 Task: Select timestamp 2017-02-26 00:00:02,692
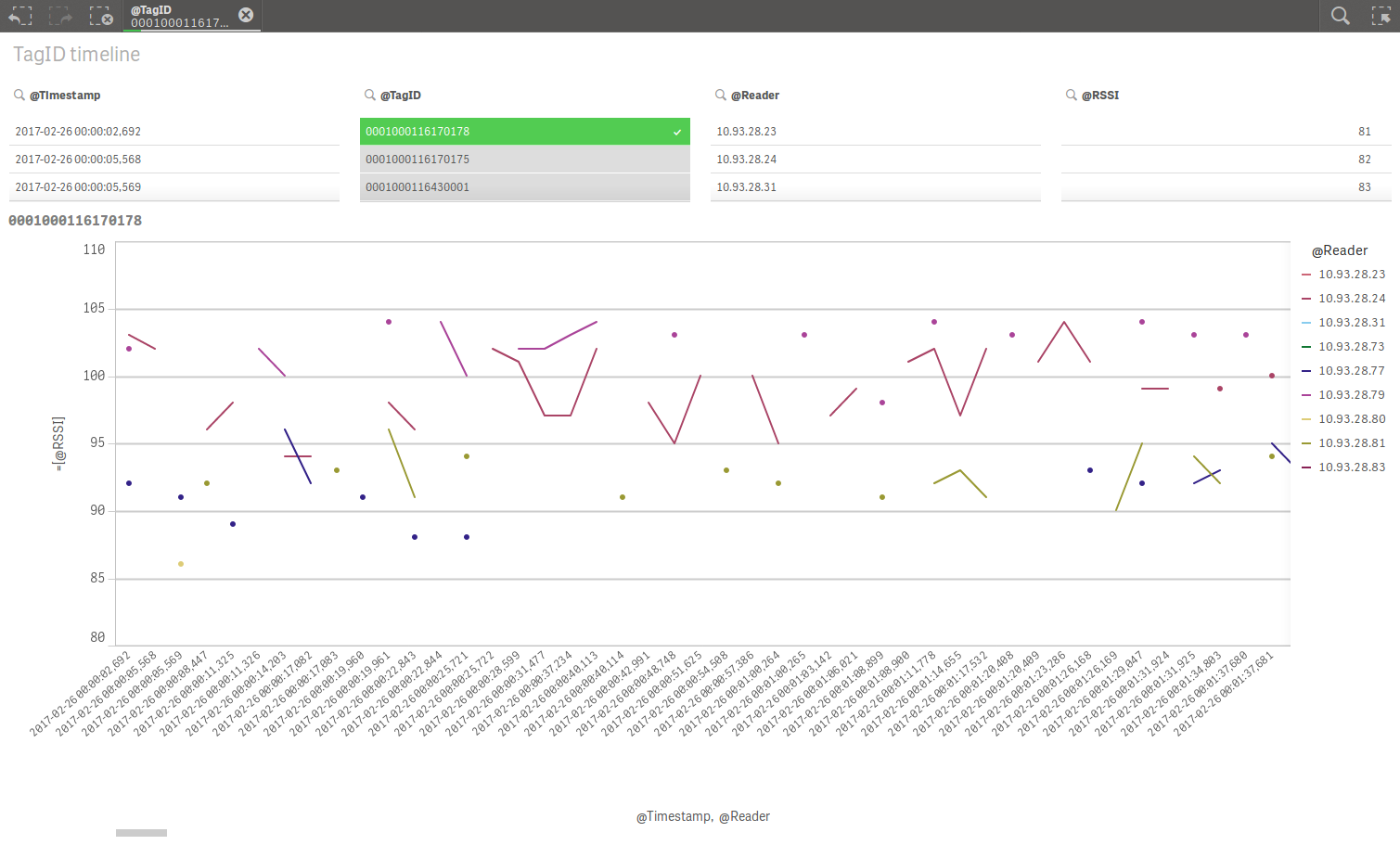[174, 132]
